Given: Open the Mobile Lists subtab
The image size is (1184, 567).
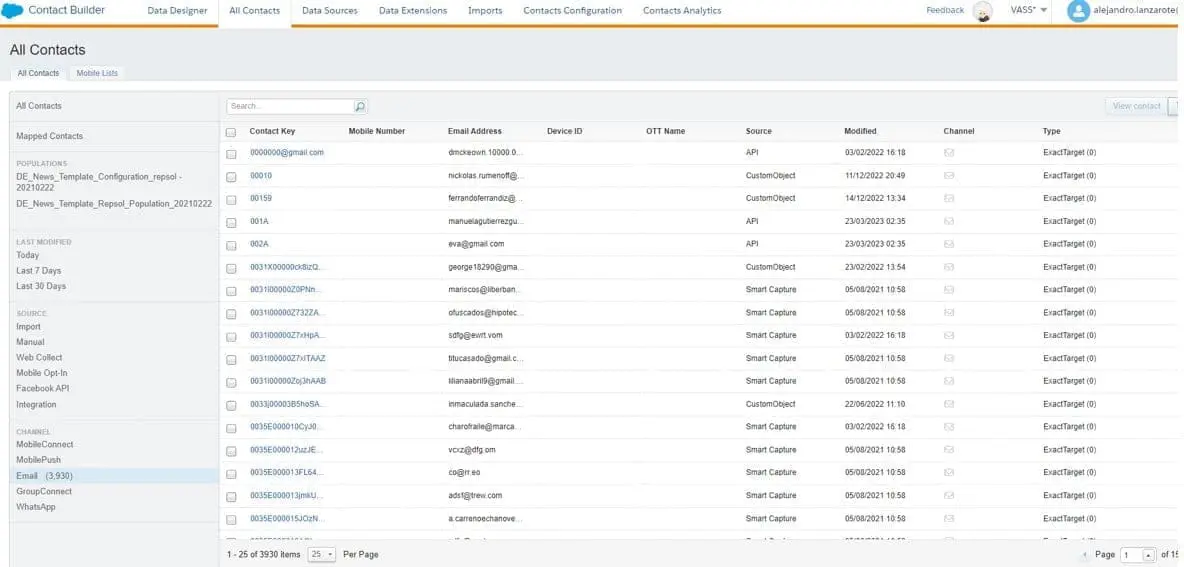Looking at the screenshot, I should [97, 73].
